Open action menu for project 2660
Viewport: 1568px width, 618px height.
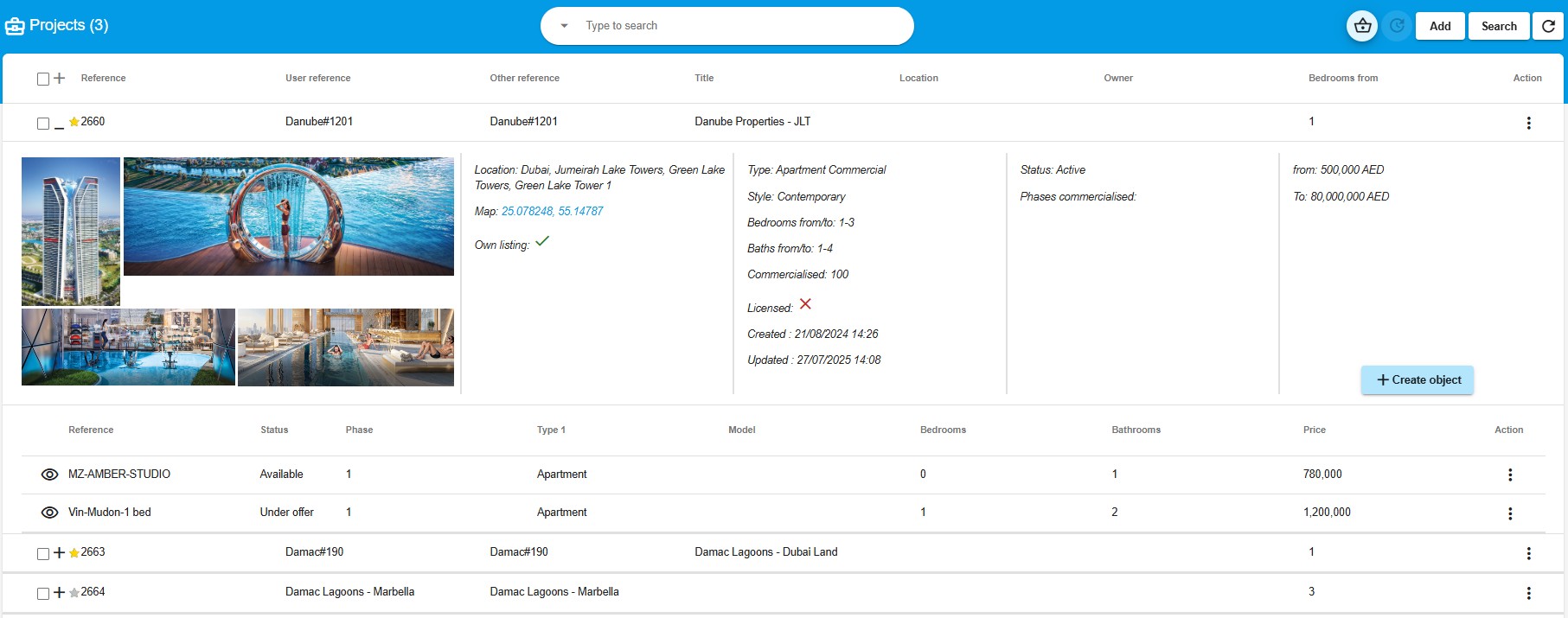tap(1528, 123)
